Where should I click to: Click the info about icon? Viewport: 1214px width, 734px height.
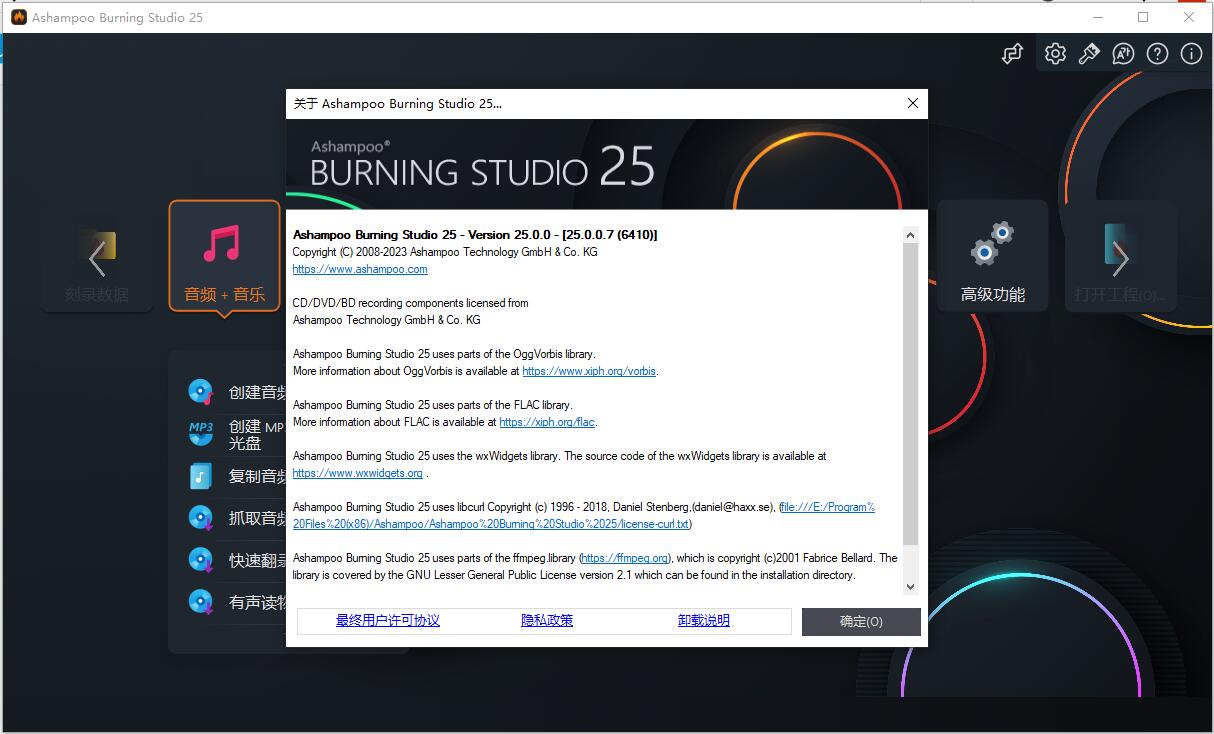(x=1191, y=54)
